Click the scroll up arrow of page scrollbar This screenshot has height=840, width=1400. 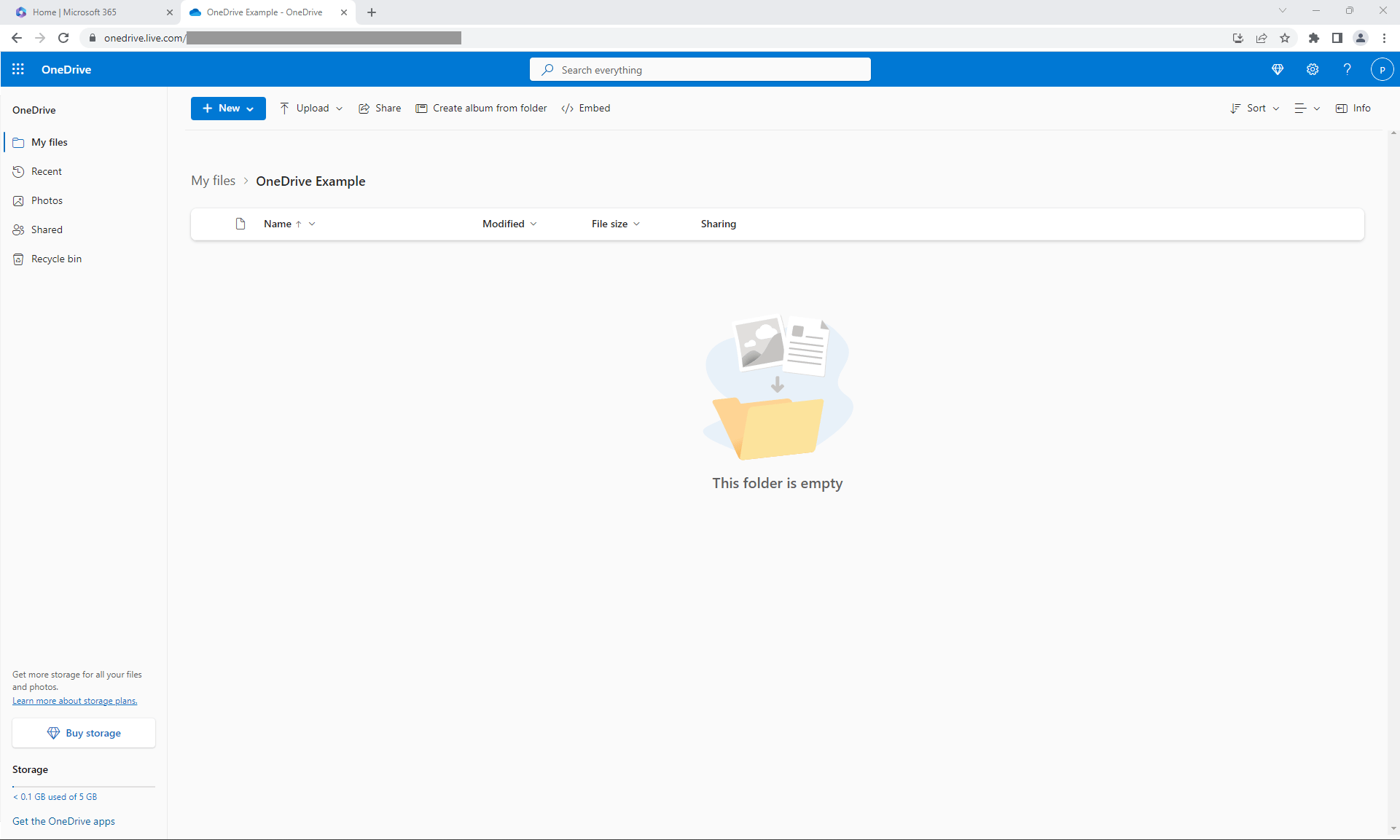pyautogui.click(x=1393, y=133)
